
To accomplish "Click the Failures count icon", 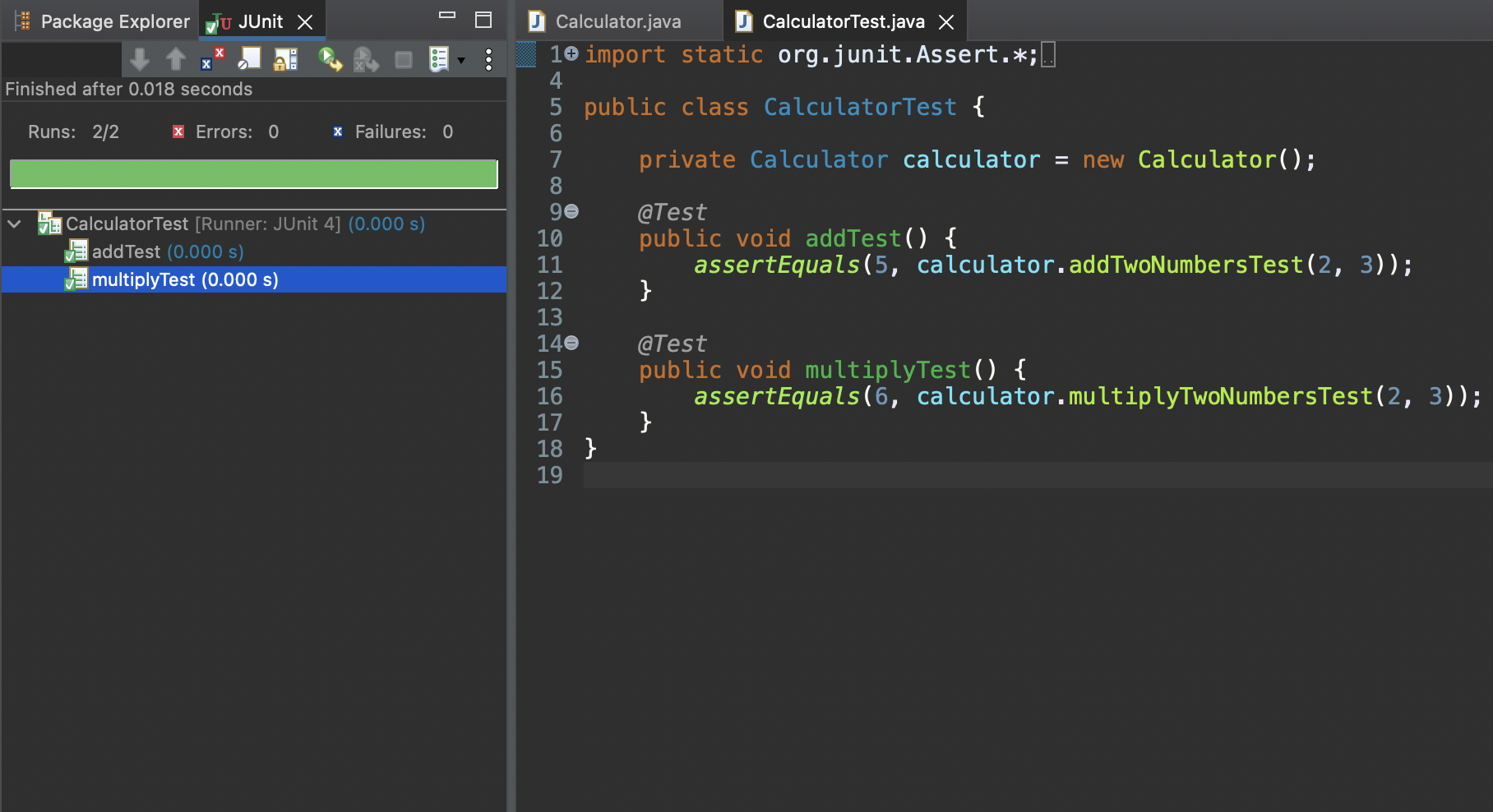I will tap(338, 131).
